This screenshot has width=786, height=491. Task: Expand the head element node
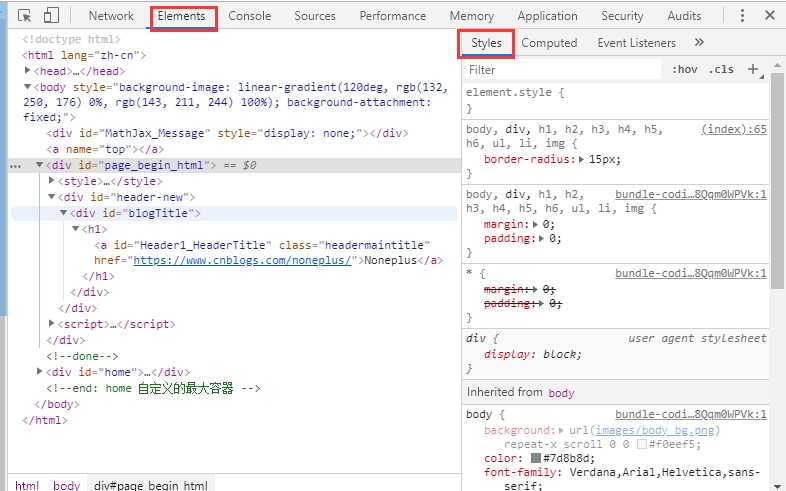click(x=28, y=71)
